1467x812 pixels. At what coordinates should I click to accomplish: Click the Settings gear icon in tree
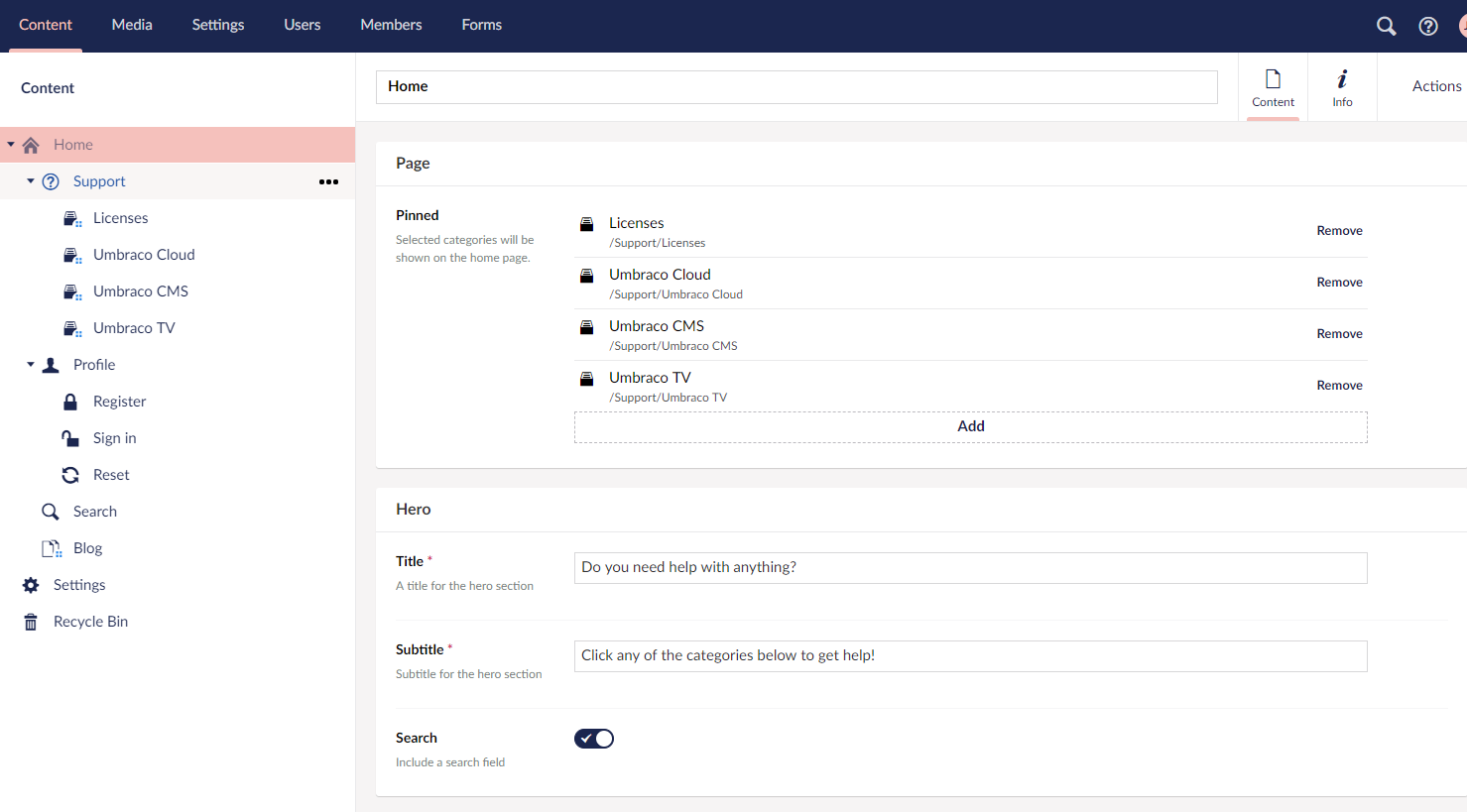click(31, 585)
